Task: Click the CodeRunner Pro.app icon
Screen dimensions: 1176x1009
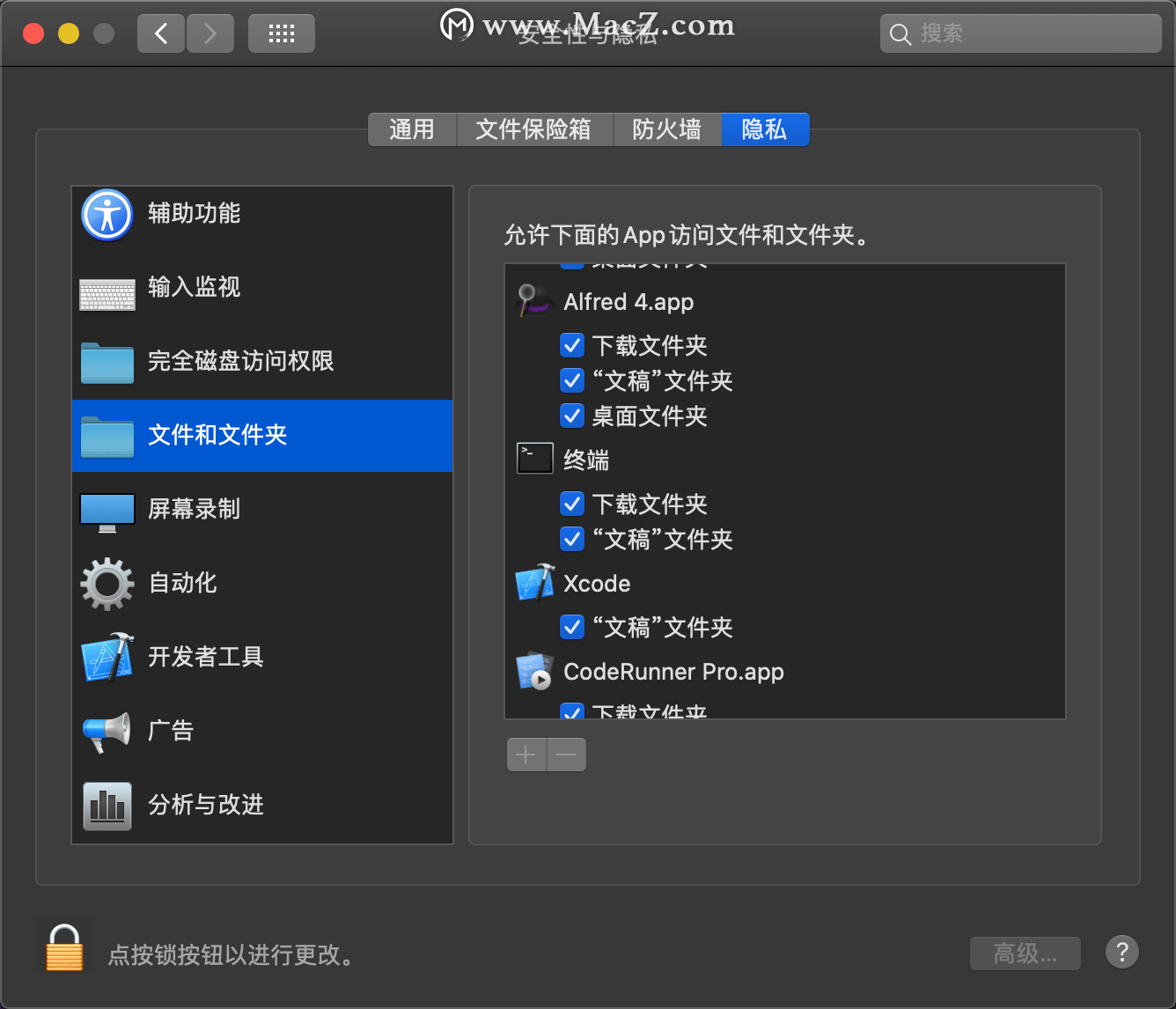Action: (x=534, y=671)
